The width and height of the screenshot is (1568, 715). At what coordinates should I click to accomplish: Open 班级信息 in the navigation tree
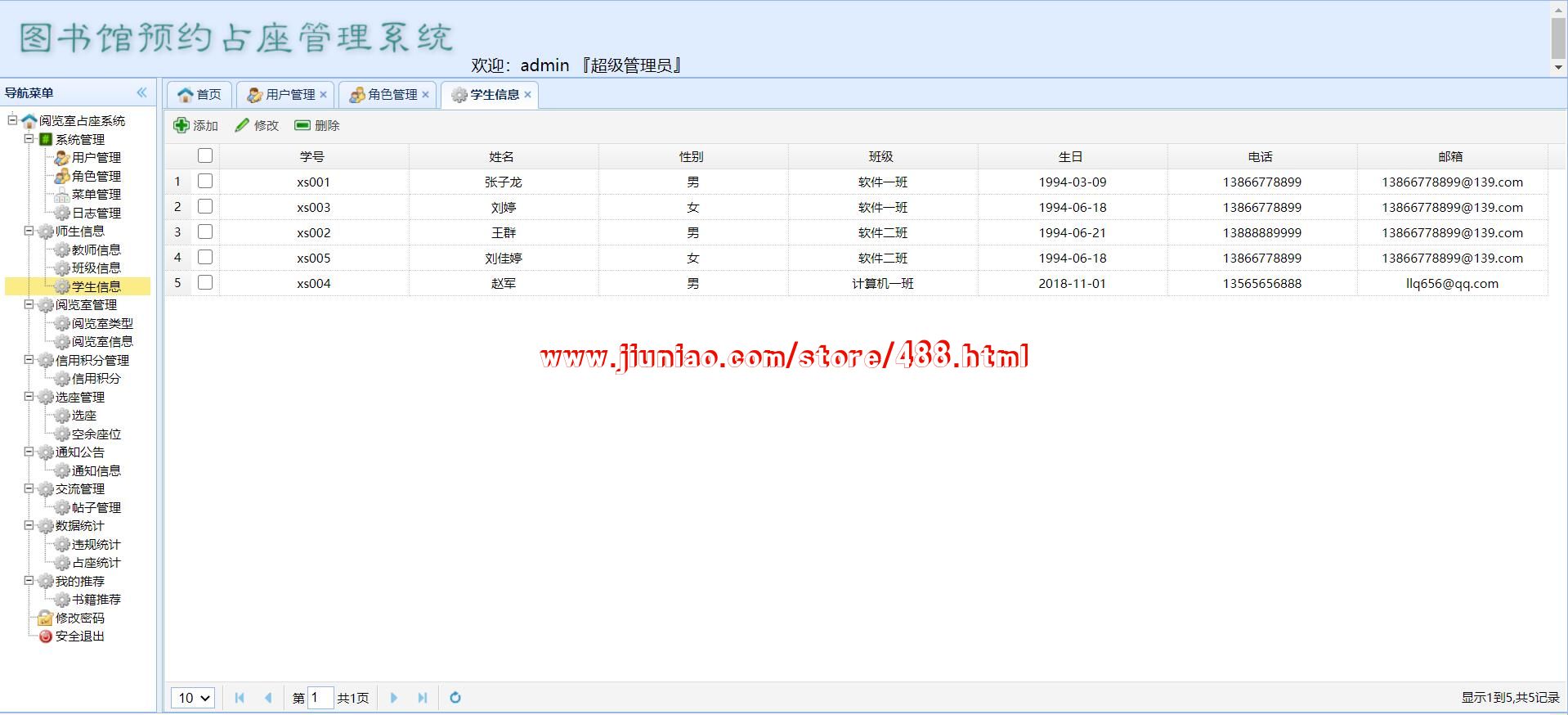pos(96,268)
